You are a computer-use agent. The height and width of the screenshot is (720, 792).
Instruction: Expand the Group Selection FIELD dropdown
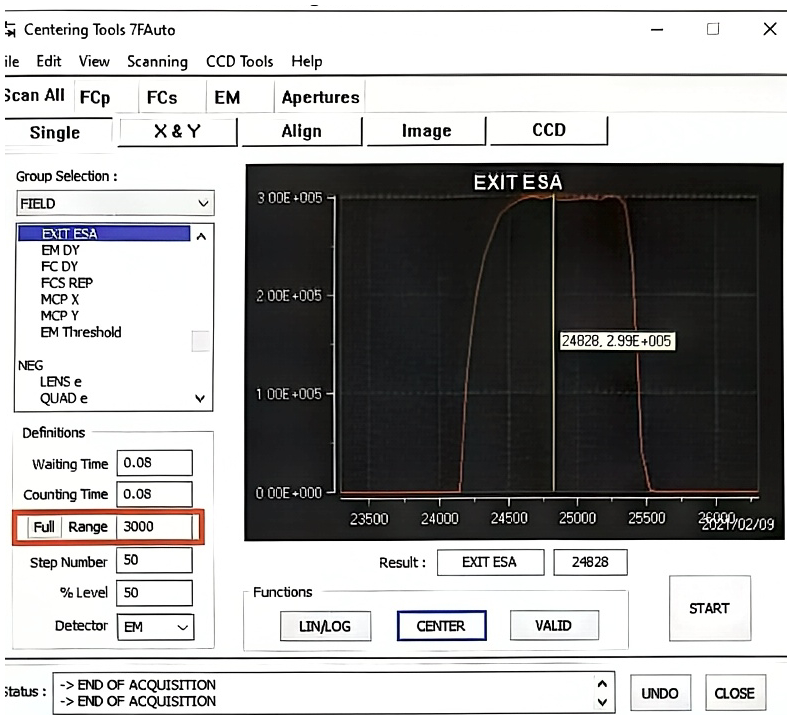point(115,203)
